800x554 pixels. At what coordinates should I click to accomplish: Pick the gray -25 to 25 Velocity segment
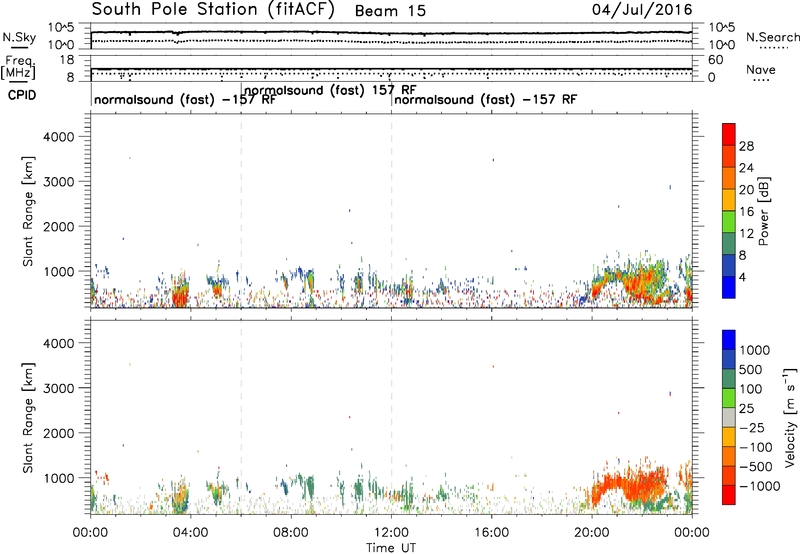pyautogui.click(x=729, y=418)
